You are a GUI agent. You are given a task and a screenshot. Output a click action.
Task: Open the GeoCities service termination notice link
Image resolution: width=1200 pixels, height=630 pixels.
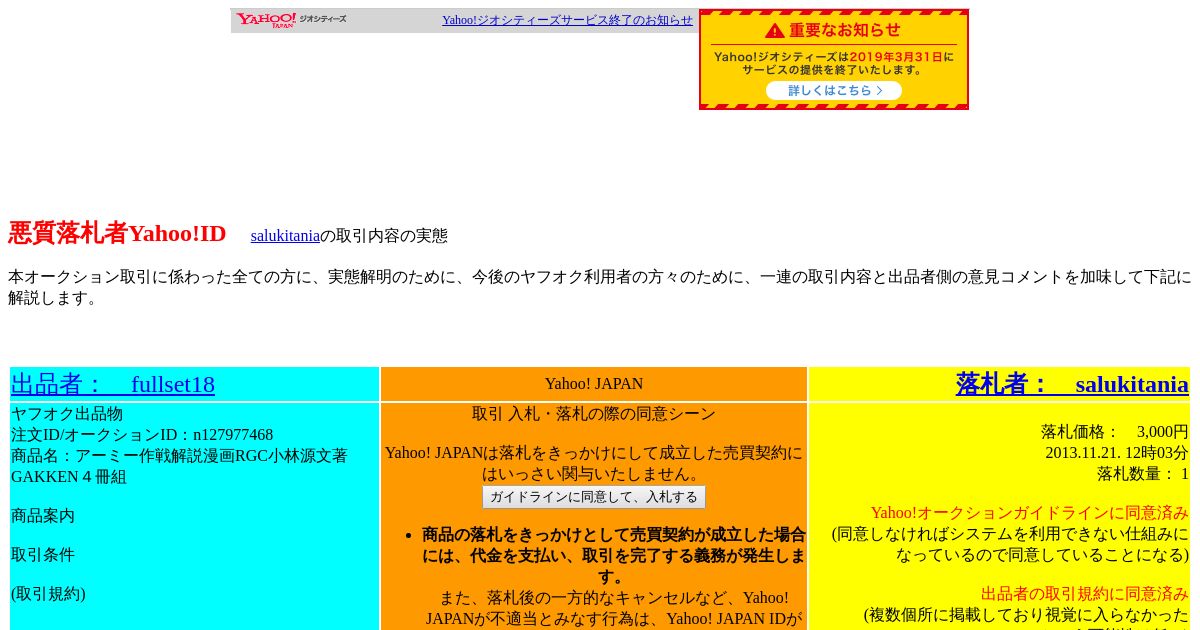click(x=567, y=20)
